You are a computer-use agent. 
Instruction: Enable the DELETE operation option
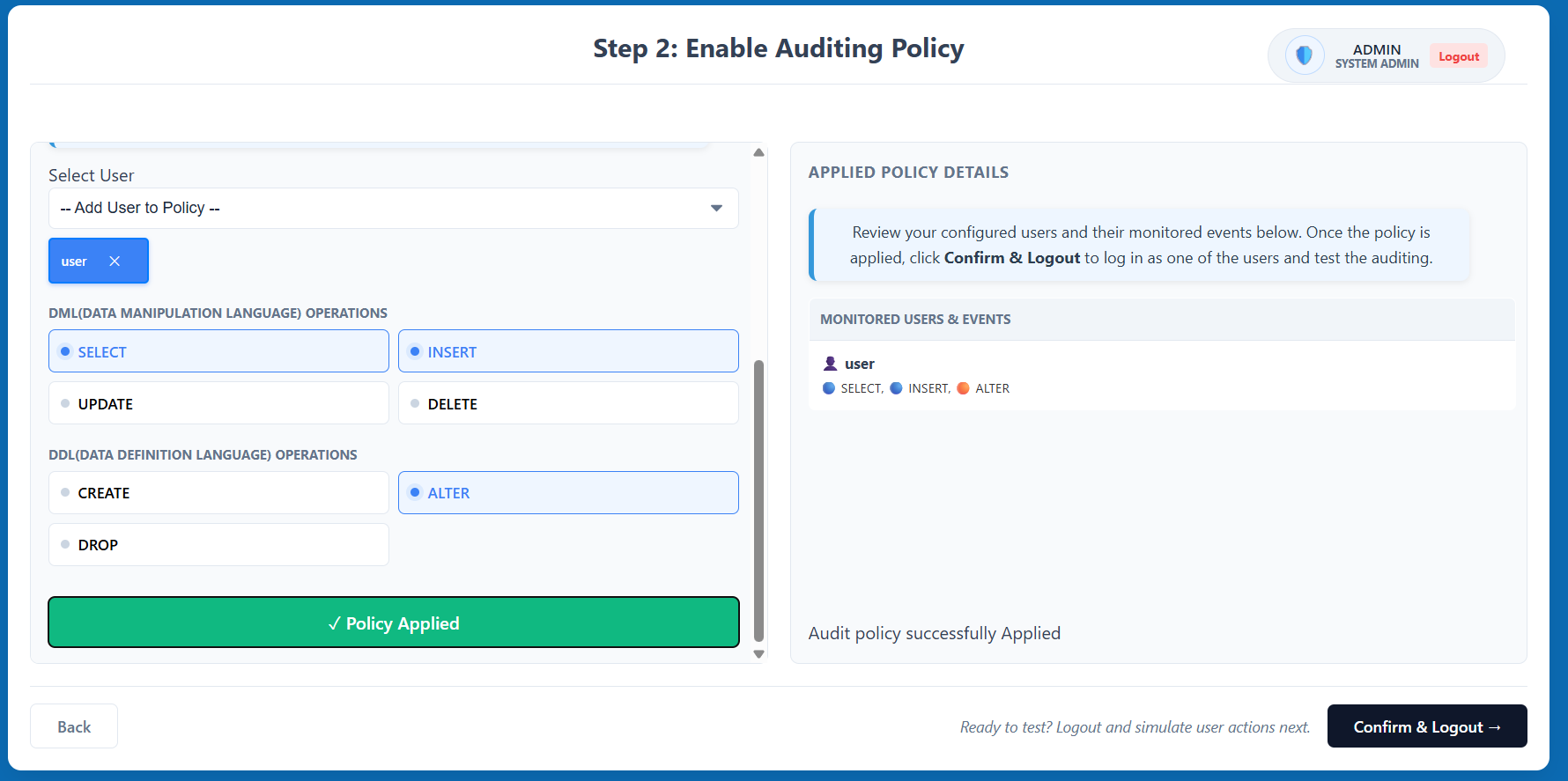pos(568,403)
